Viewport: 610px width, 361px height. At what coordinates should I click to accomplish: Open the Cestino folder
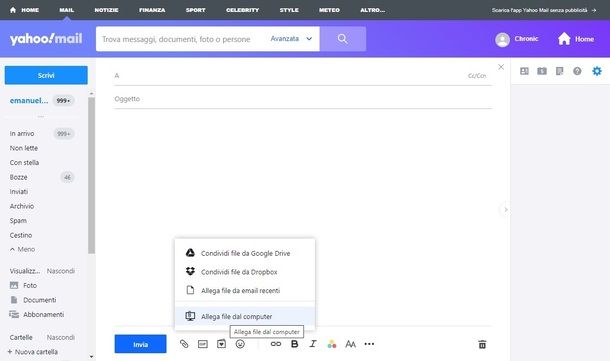tap(21, 235)
